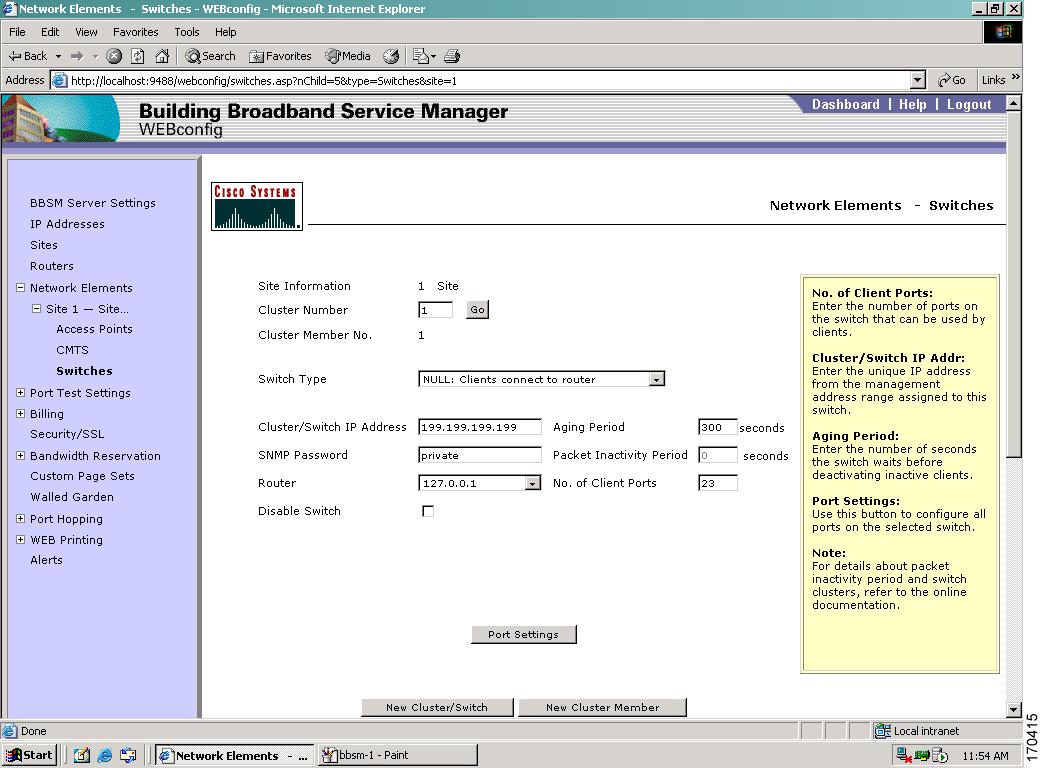
Task: Select Access Points in sidebar tree
Action: (x=94, y=329)
